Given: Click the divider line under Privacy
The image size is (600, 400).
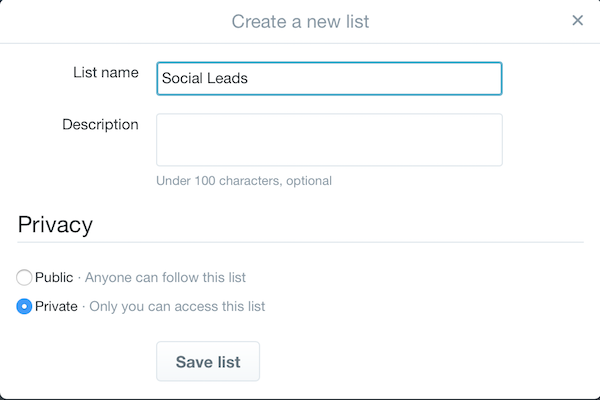Looking at the screenshot, I should coord(300,242).
